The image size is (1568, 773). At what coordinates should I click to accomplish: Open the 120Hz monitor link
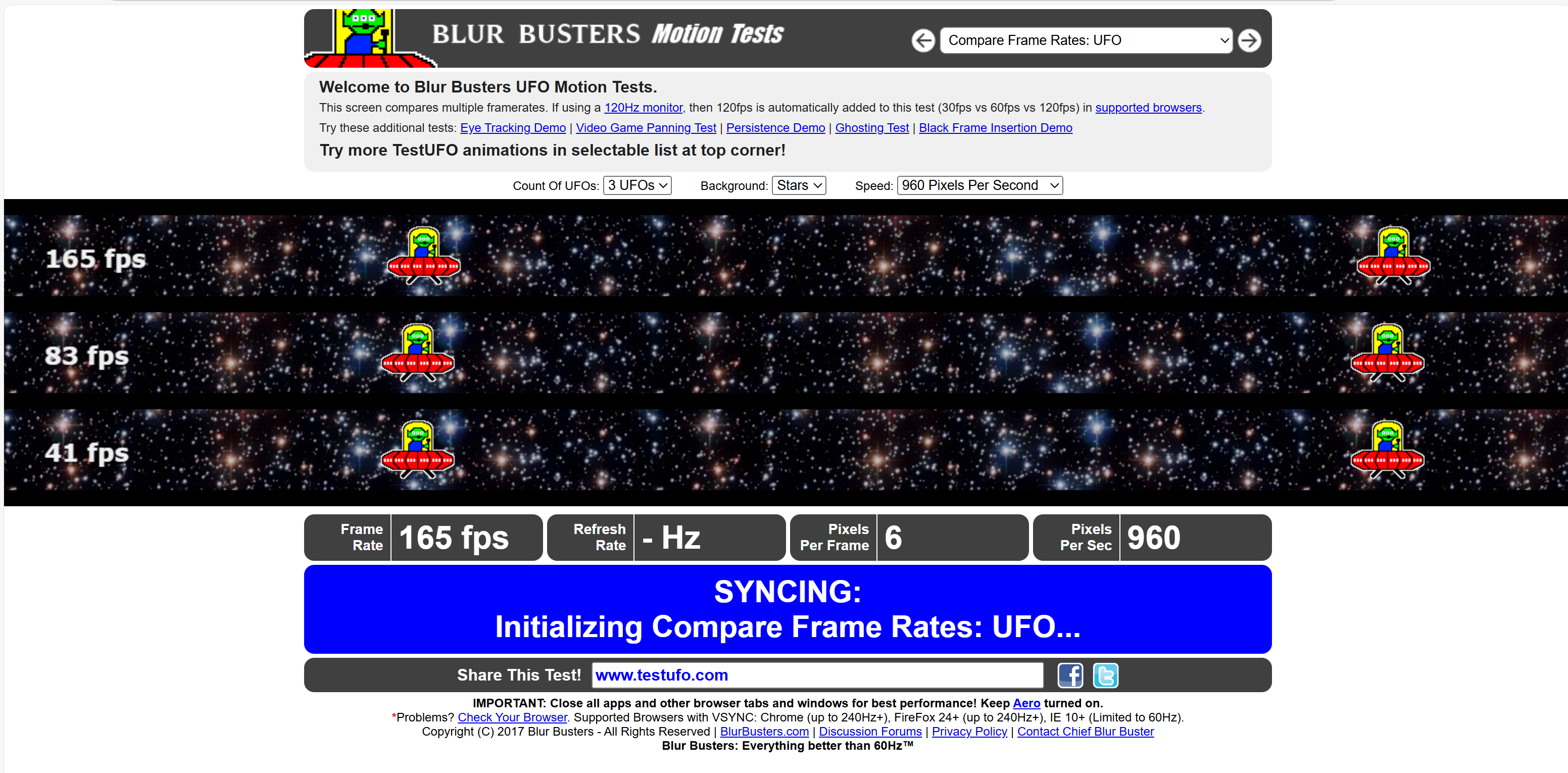point(643,108)
